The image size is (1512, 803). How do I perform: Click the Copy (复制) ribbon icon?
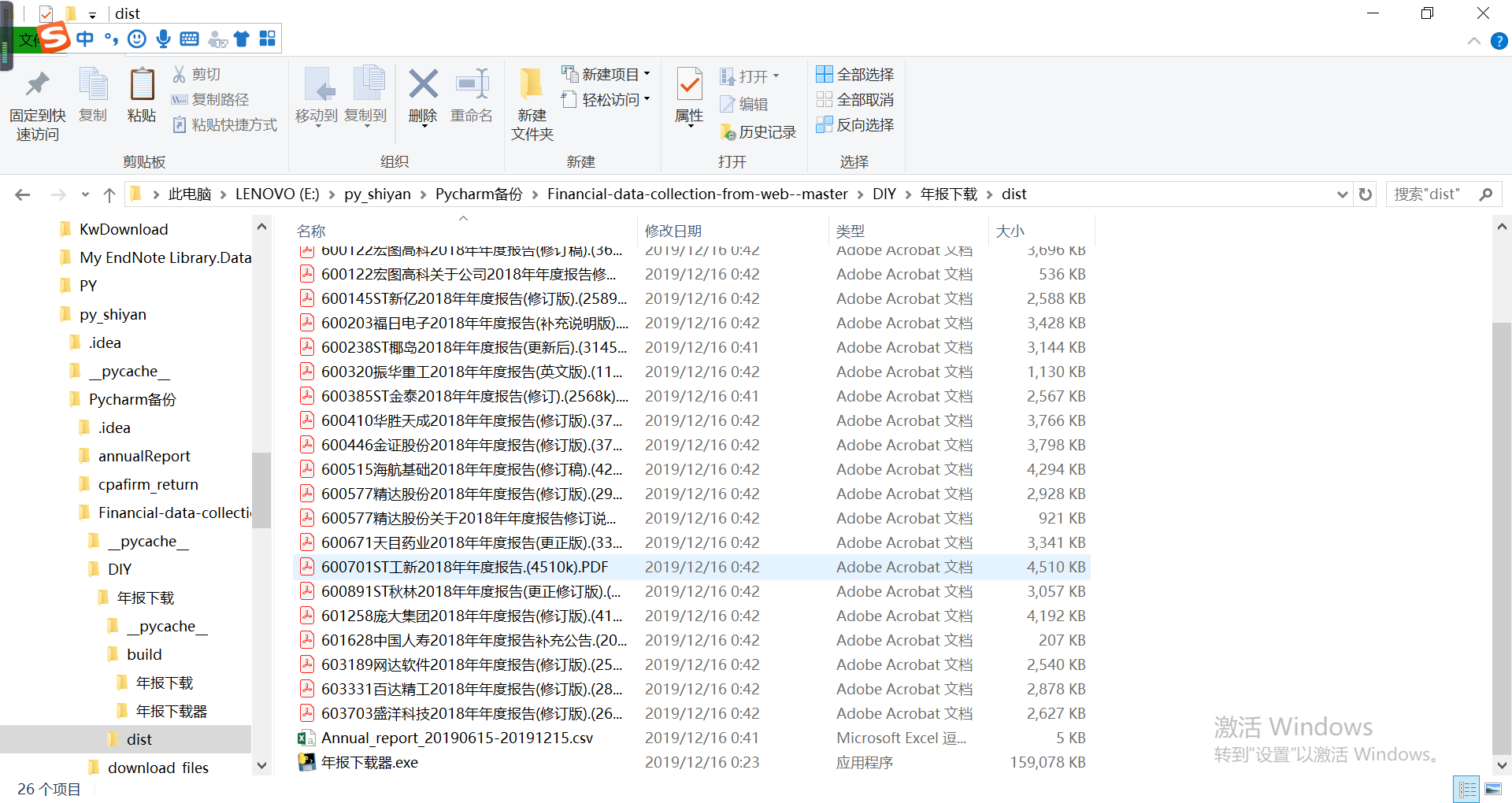93,84
